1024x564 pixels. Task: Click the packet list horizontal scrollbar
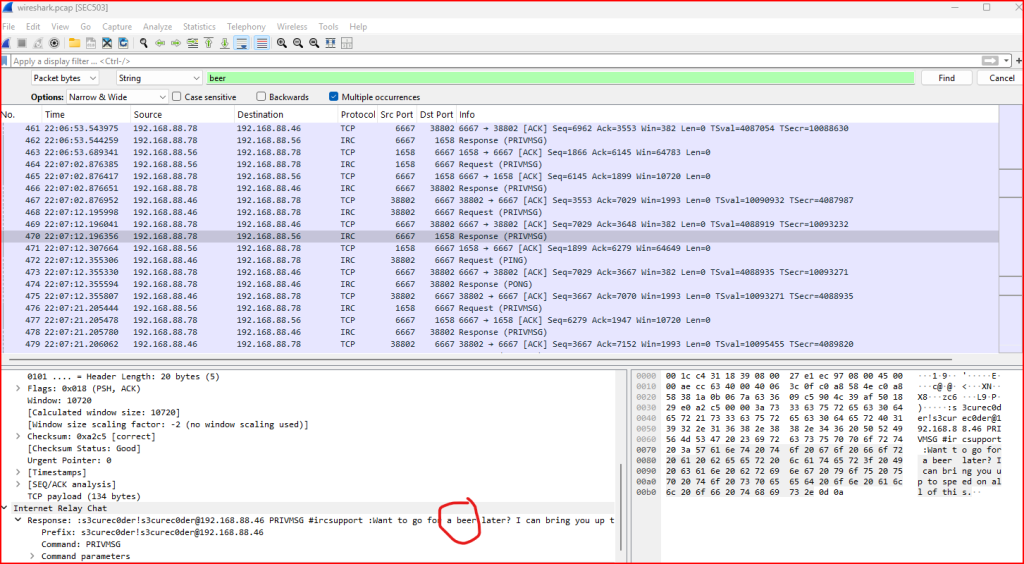click(480, 358)
